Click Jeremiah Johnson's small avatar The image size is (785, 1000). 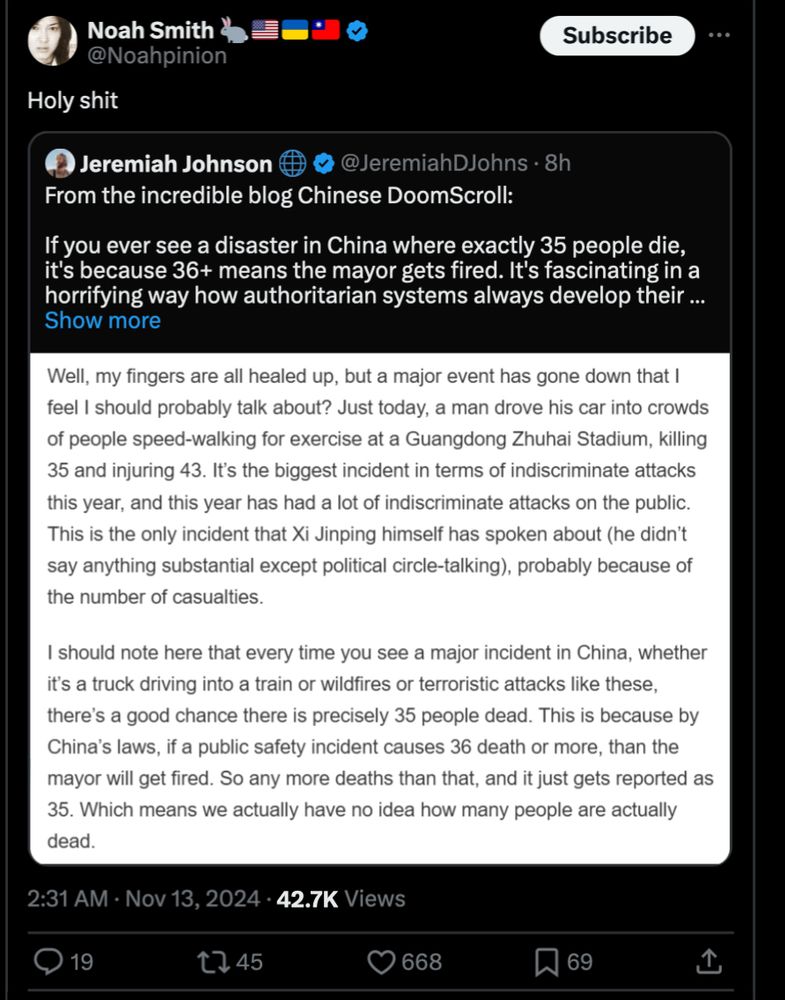pyautogui.click(x=60, y=163)
